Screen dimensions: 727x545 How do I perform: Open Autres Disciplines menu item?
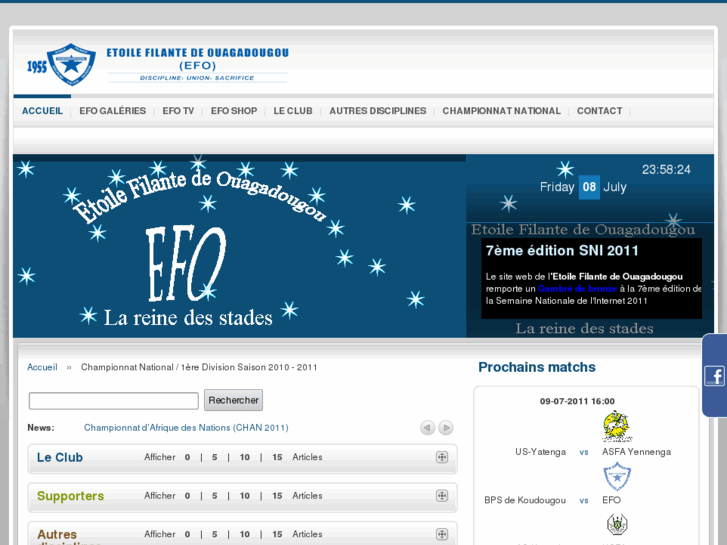[378, 111]
